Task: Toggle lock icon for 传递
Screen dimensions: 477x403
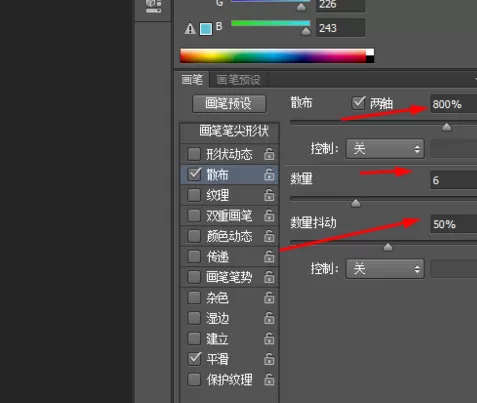Action: pyautogui.click(x=269, y=256)
